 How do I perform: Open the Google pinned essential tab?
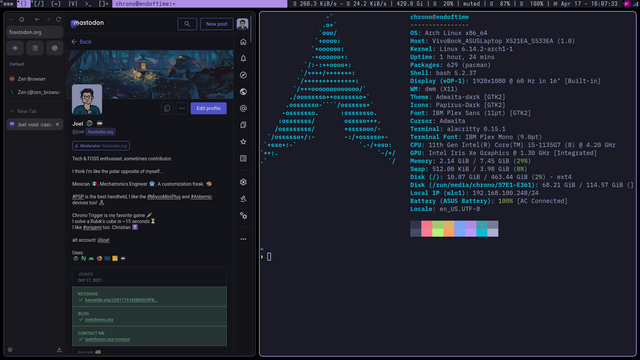pos(55,48)
